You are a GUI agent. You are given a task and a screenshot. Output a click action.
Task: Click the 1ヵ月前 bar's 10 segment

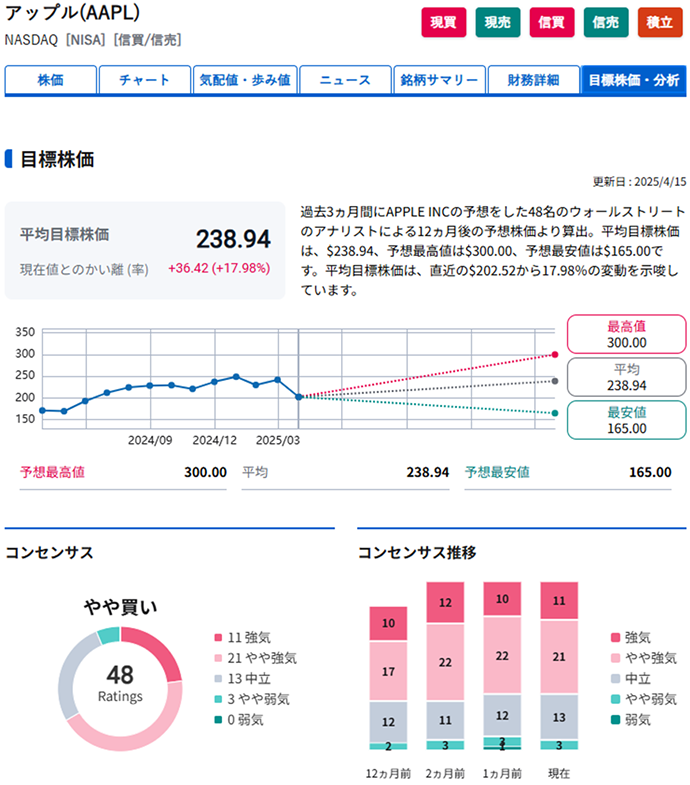point(502,599)
